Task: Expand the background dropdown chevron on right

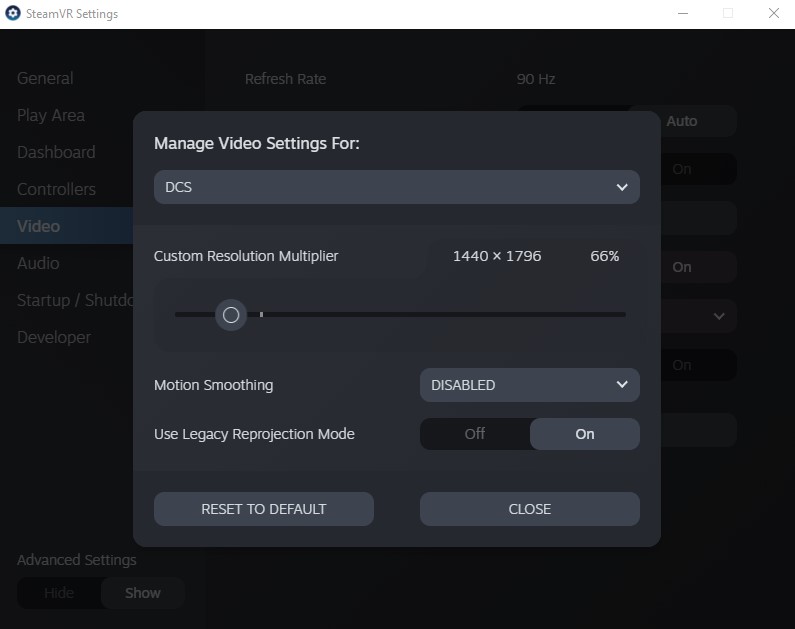Action: (x=719, y=316)
